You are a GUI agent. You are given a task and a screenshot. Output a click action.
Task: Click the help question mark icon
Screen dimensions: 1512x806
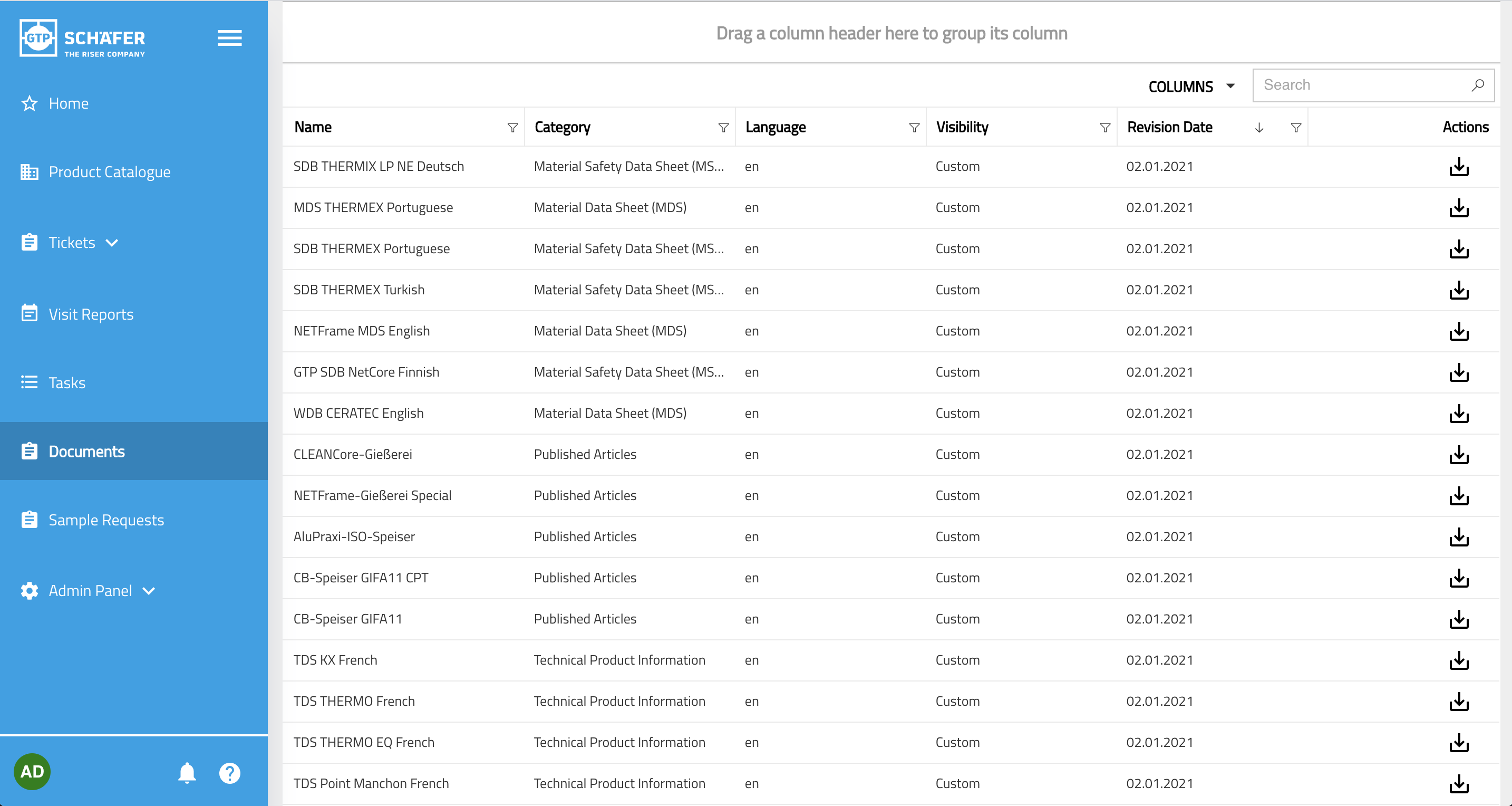(229, 773)
